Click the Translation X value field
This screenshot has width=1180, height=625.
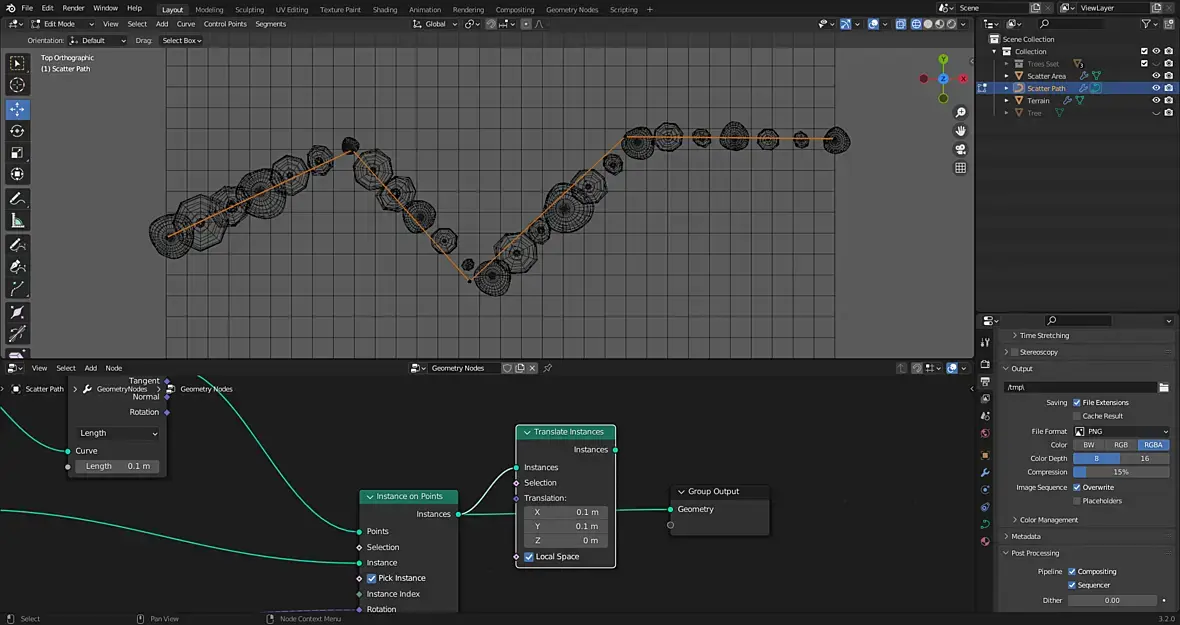(566, 512)
